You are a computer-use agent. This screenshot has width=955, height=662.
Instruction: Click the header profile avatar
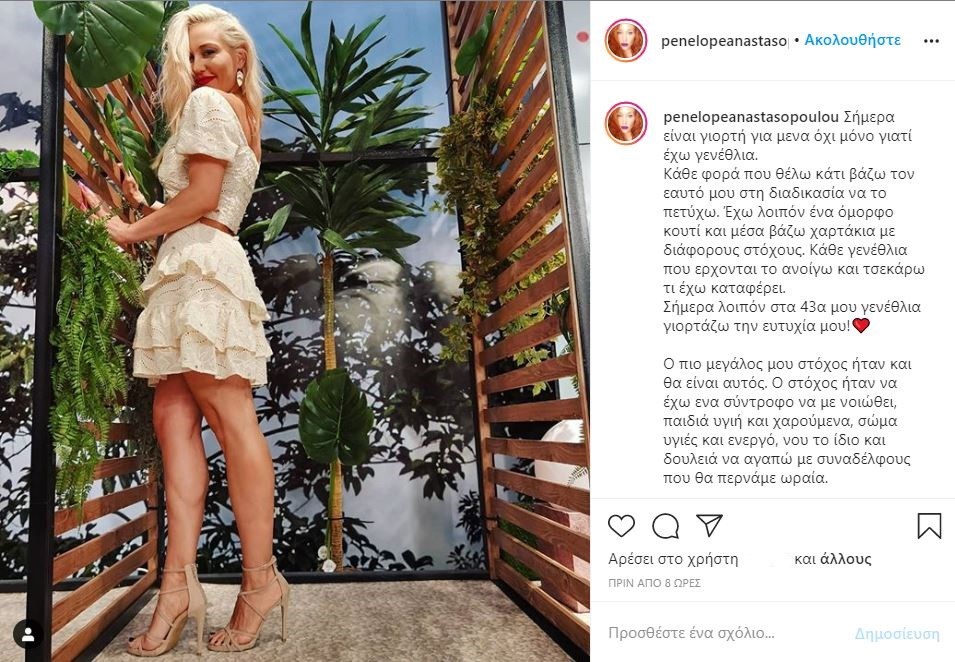coord(626,41)
